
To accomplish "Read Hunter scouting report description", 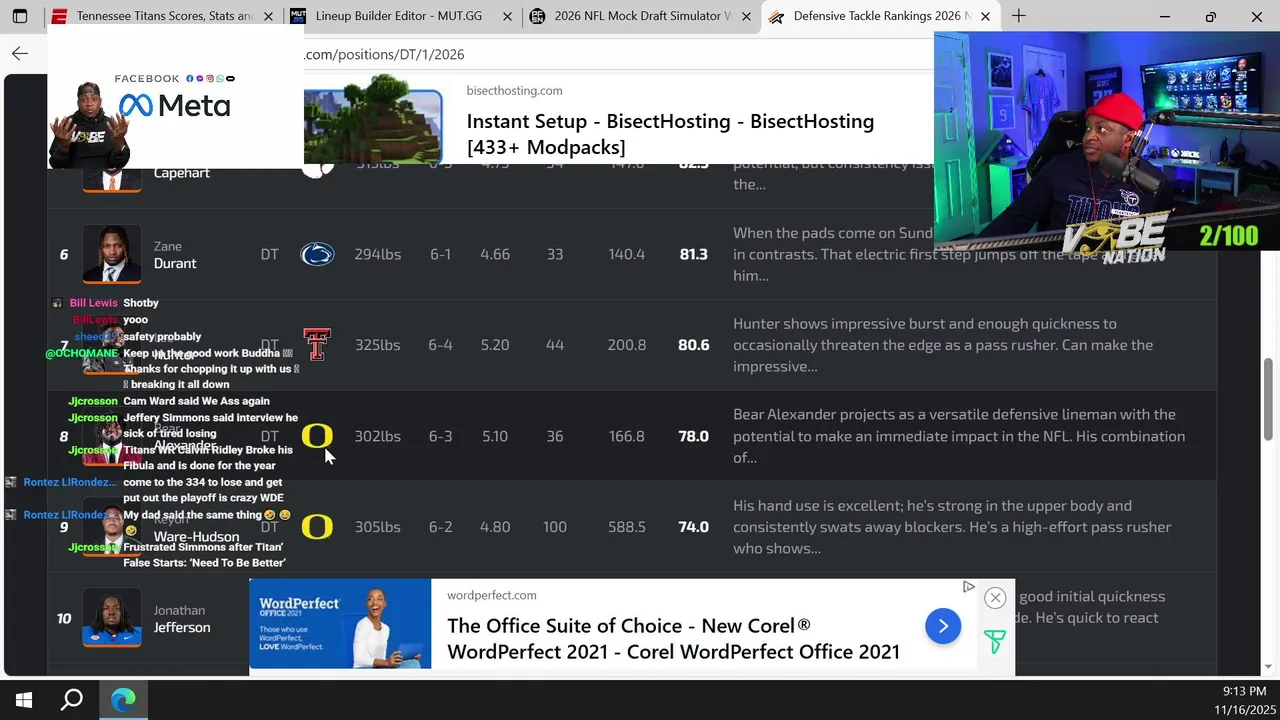I will point(943,345).
